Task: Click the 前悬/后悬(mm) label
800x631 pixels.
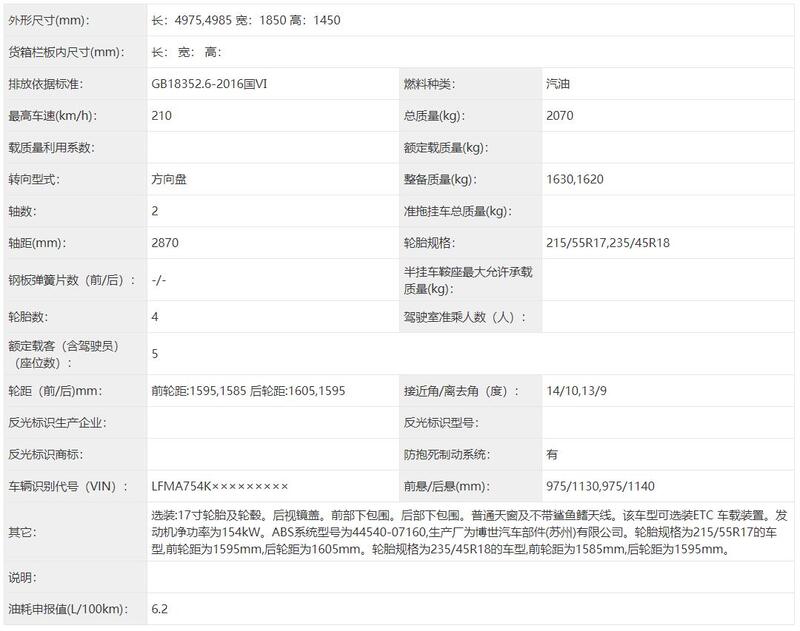Action: (447, 487)
